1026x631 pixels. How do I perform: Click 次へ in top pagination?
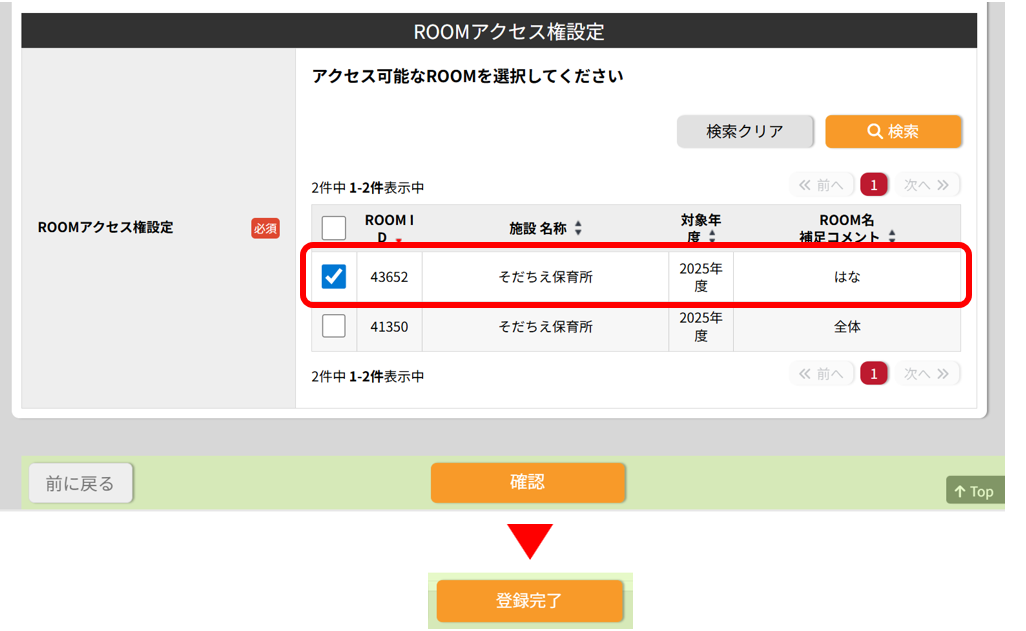pos(926,185)
